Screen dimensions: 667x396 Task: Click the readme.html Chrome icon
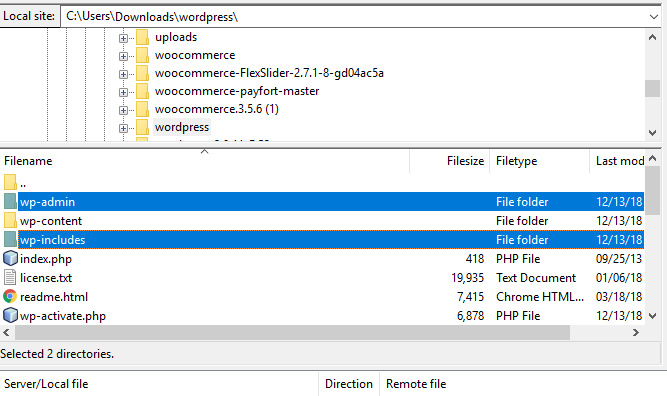coord(10,296)
